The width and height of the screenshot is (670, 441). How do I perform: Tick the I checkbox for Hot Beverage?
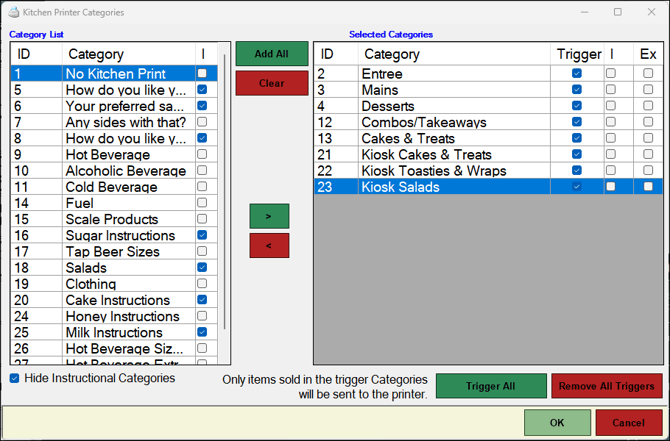[203, 155]
